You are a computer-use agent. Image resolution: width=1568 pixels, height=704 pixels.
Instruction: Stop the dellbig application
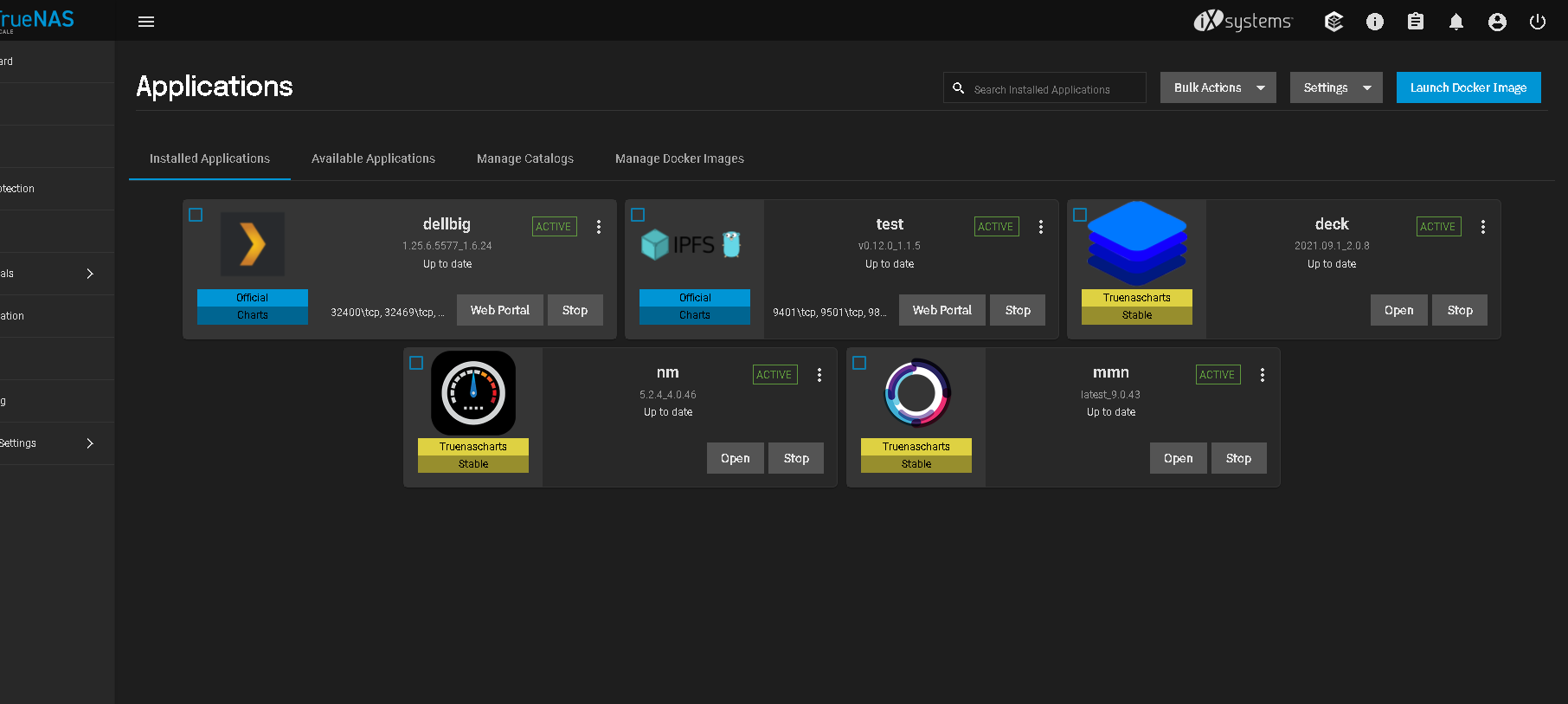coord(575,310)
